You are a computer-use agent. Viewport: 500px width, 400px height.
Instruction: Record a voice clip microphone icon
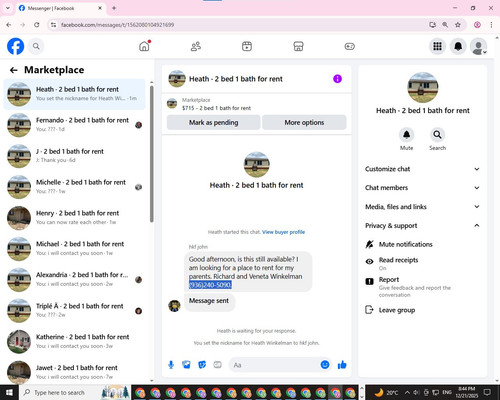point(171,365)
